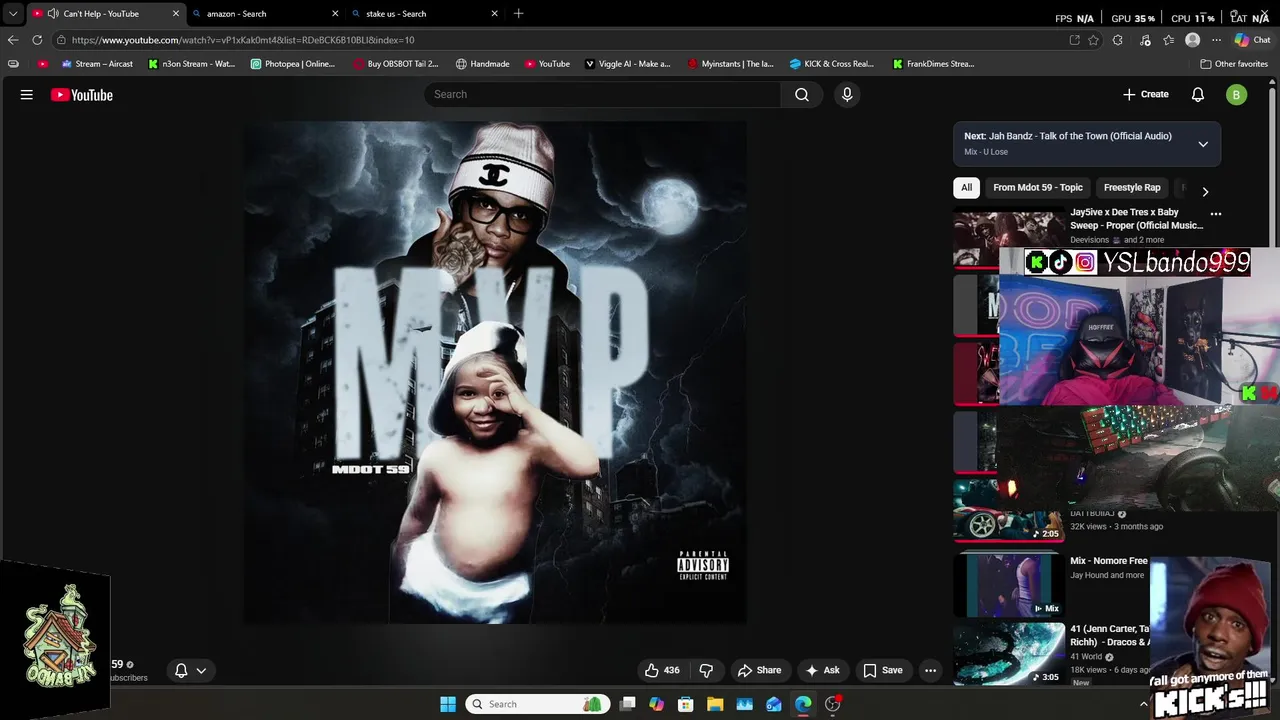The height and width of the screenshot is (720, 1280).
Task: Click the Ask button
Action: pyautogui.click(x=822, y=670)
